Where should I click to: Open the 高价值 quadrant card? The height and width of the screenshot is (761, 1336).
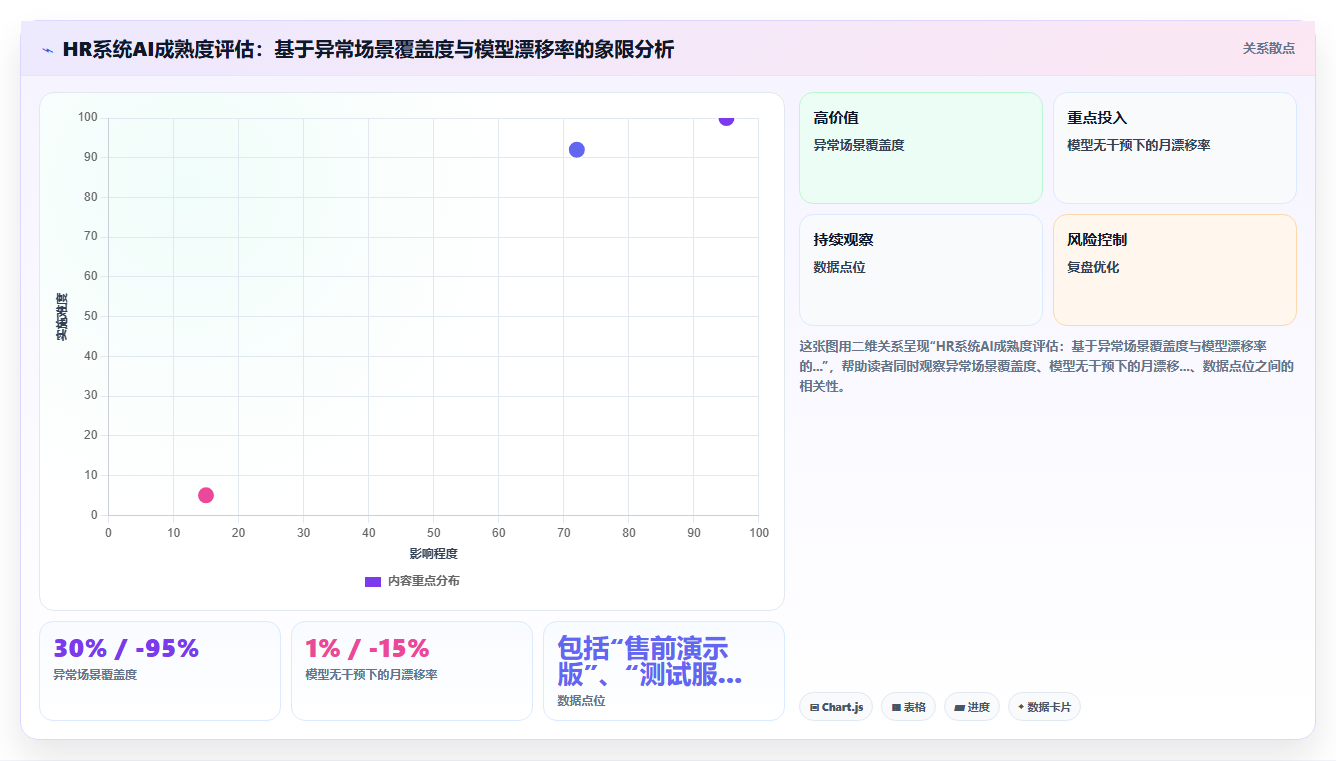pyautogui.click(x=921, y=148)
